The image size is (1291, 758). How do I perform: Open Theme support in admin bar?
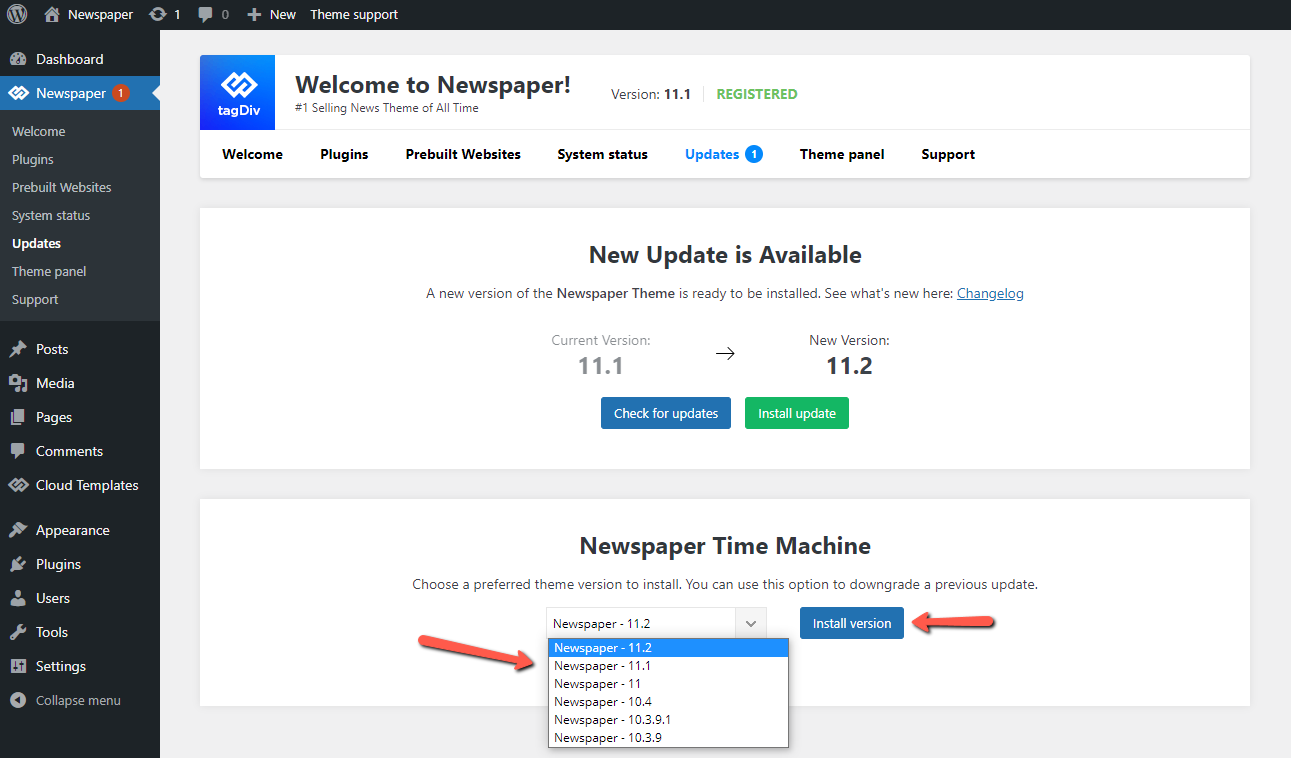click(x=354, y=14)
